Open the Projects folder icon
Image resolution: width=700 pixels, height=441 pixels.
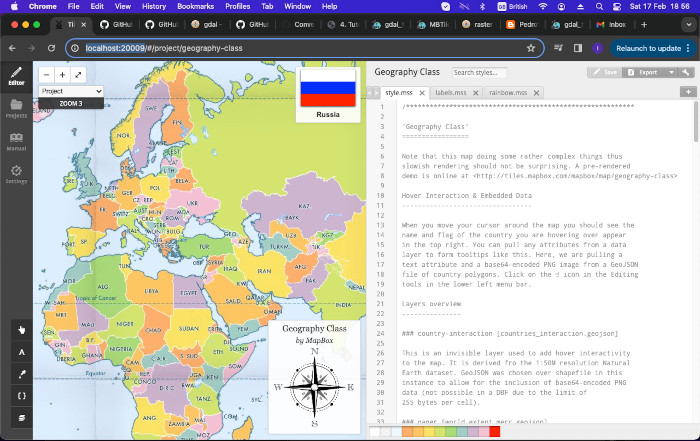click(x=16, y=108)
